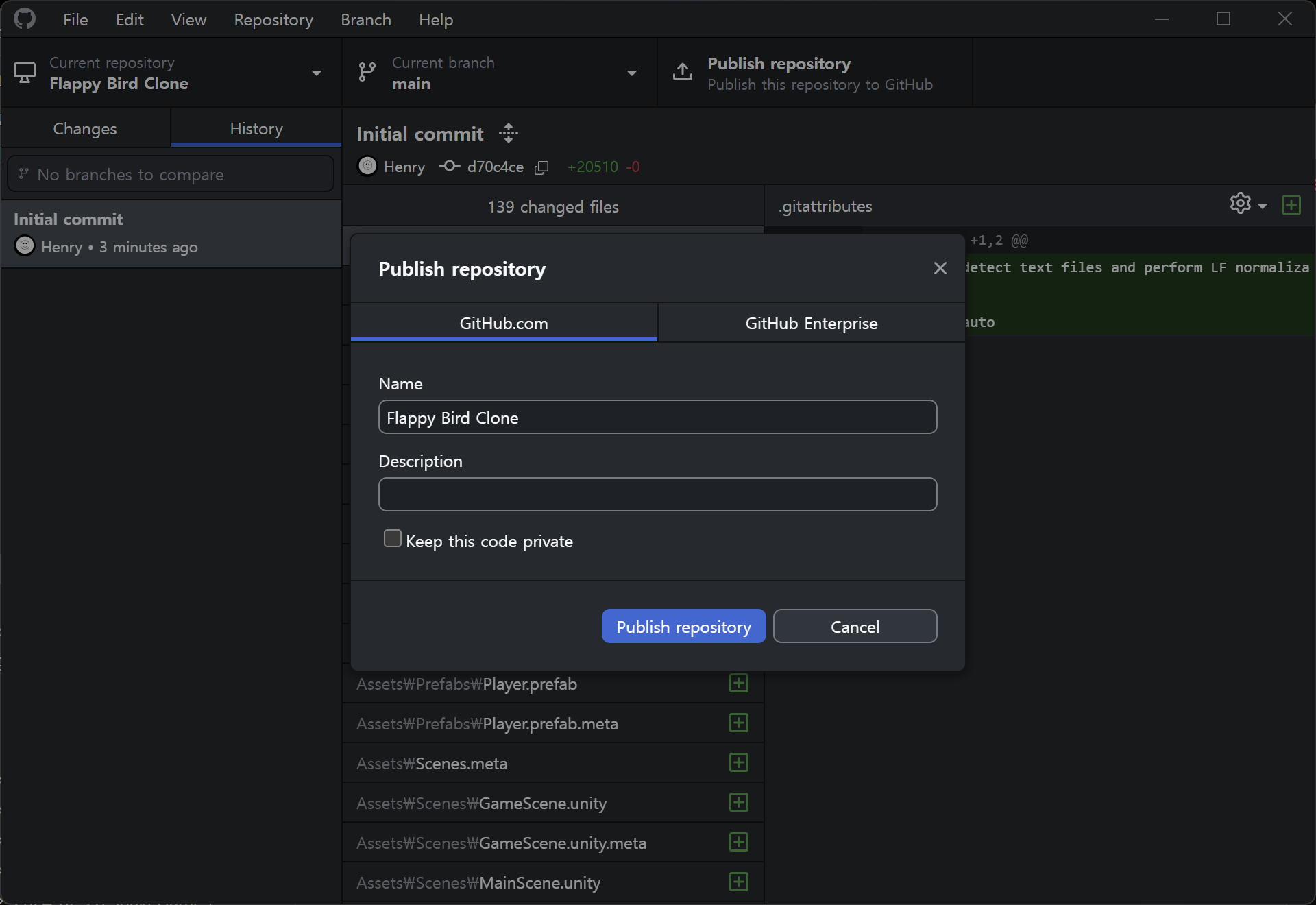Select Assets\Prefabs\Player.prefab.meta file row
Screen dimensions: 1316x905
553,723
